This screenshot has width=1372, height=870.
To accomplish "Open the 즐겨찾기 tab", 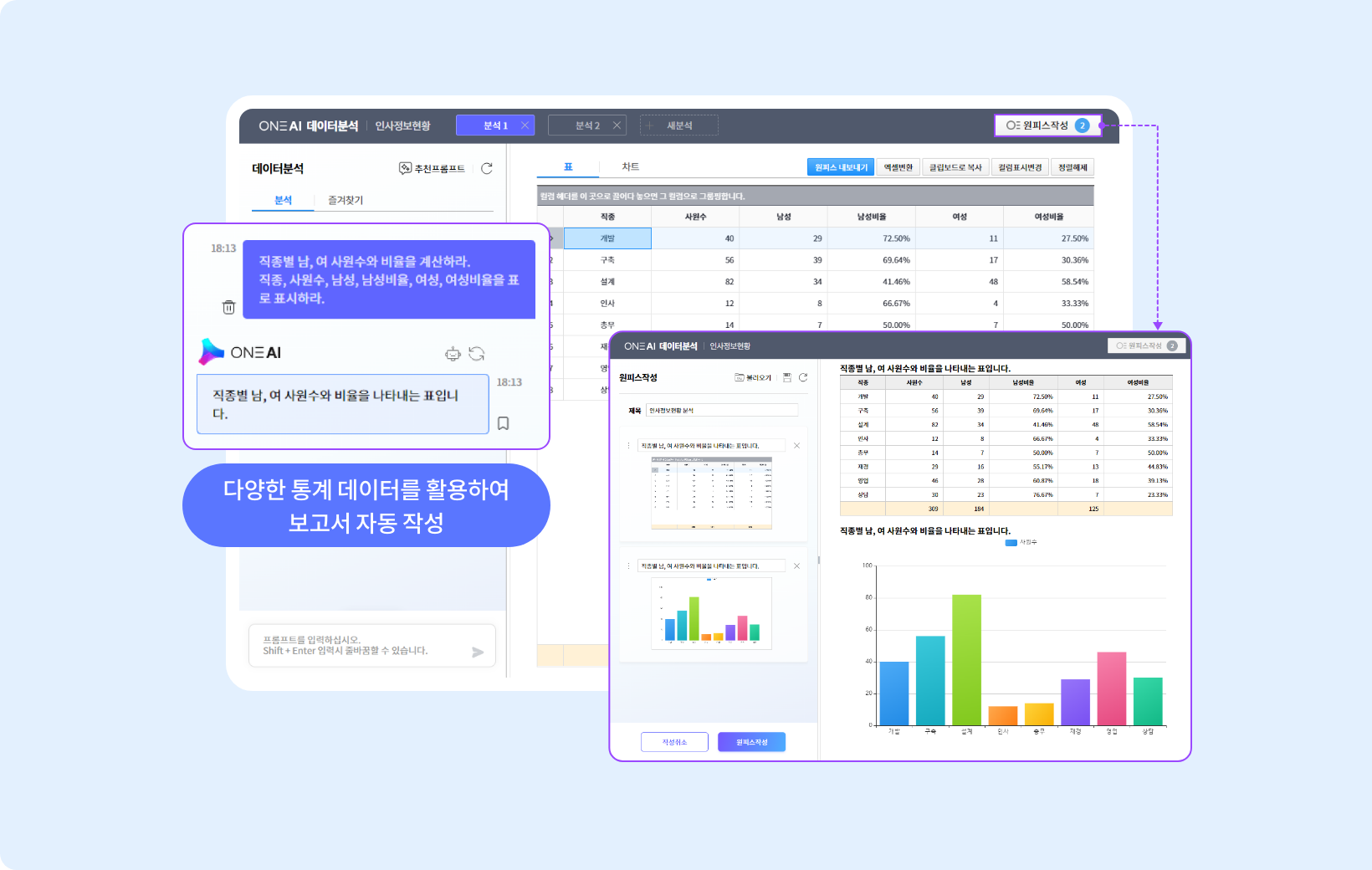I will [x=345, y=201].
